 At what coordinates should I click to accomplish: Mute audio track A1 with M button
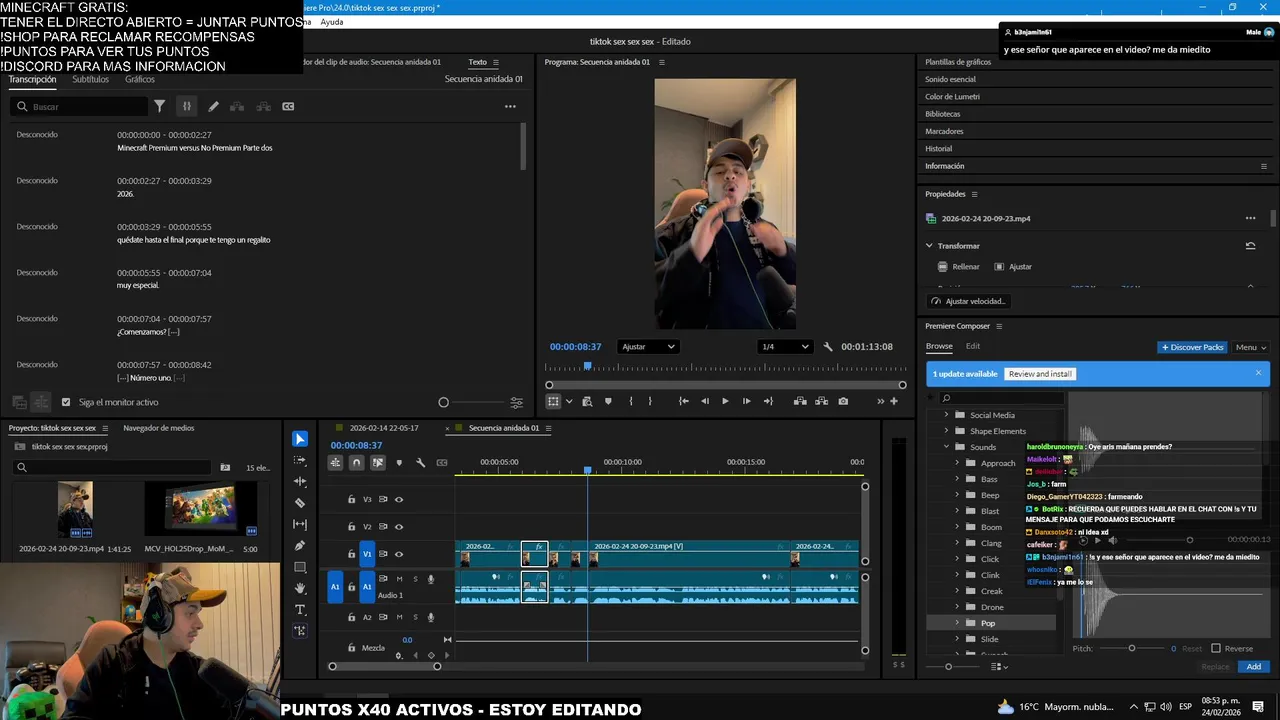pyautogui.click(x=400, y=579)
